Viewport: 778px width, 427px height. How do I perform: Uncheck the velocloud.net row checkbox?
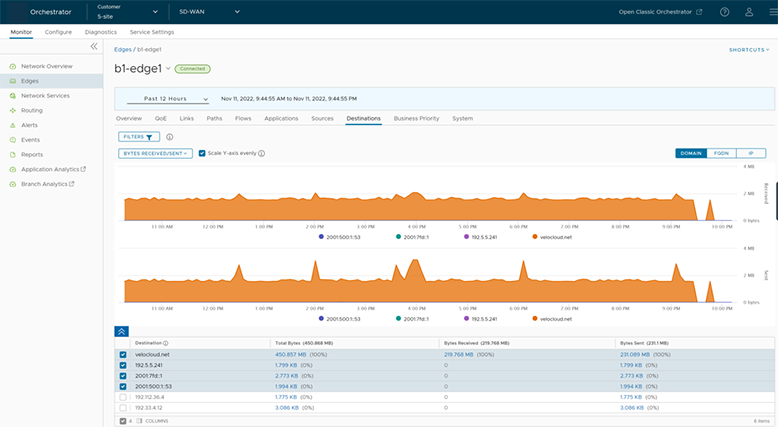123,354
